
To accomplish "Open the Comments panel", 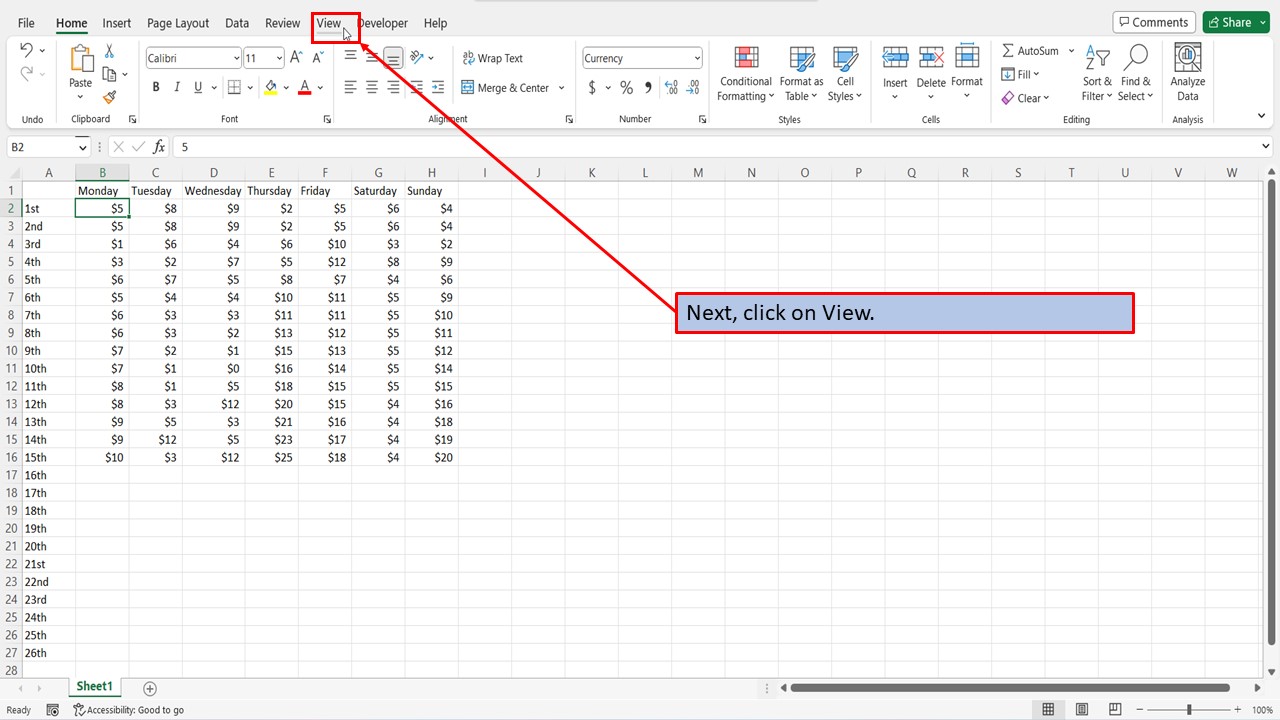I will 1154,21.
